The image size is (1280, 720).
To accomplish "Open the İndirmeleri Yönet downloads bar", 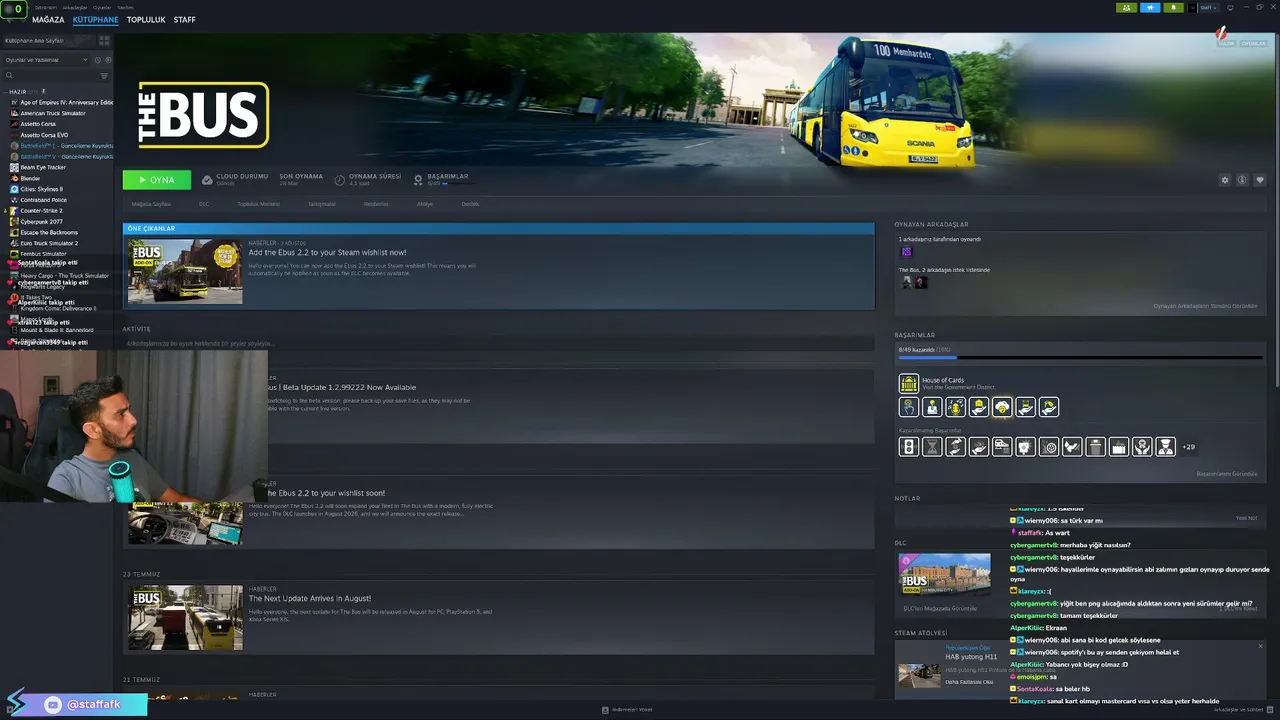I will [x=627, y=710].
